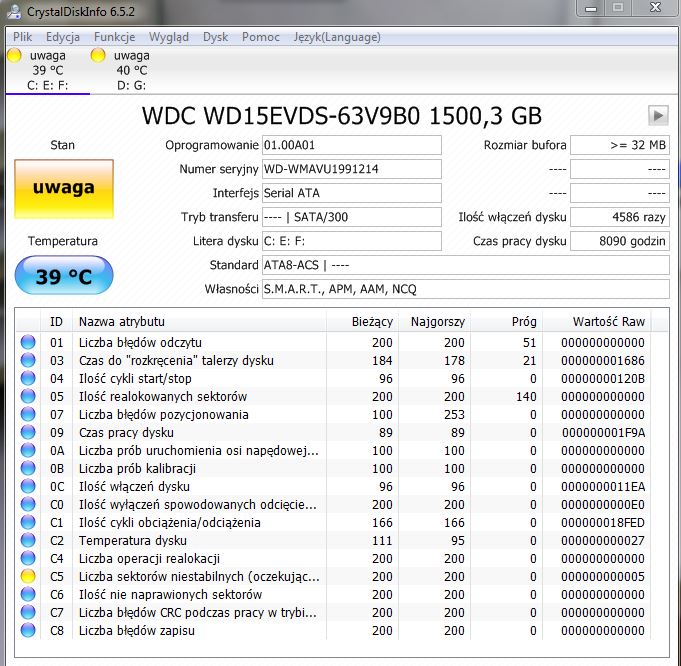Click the Litera dysku field
This screenshot has width=681, height=666.
point(352,241)
